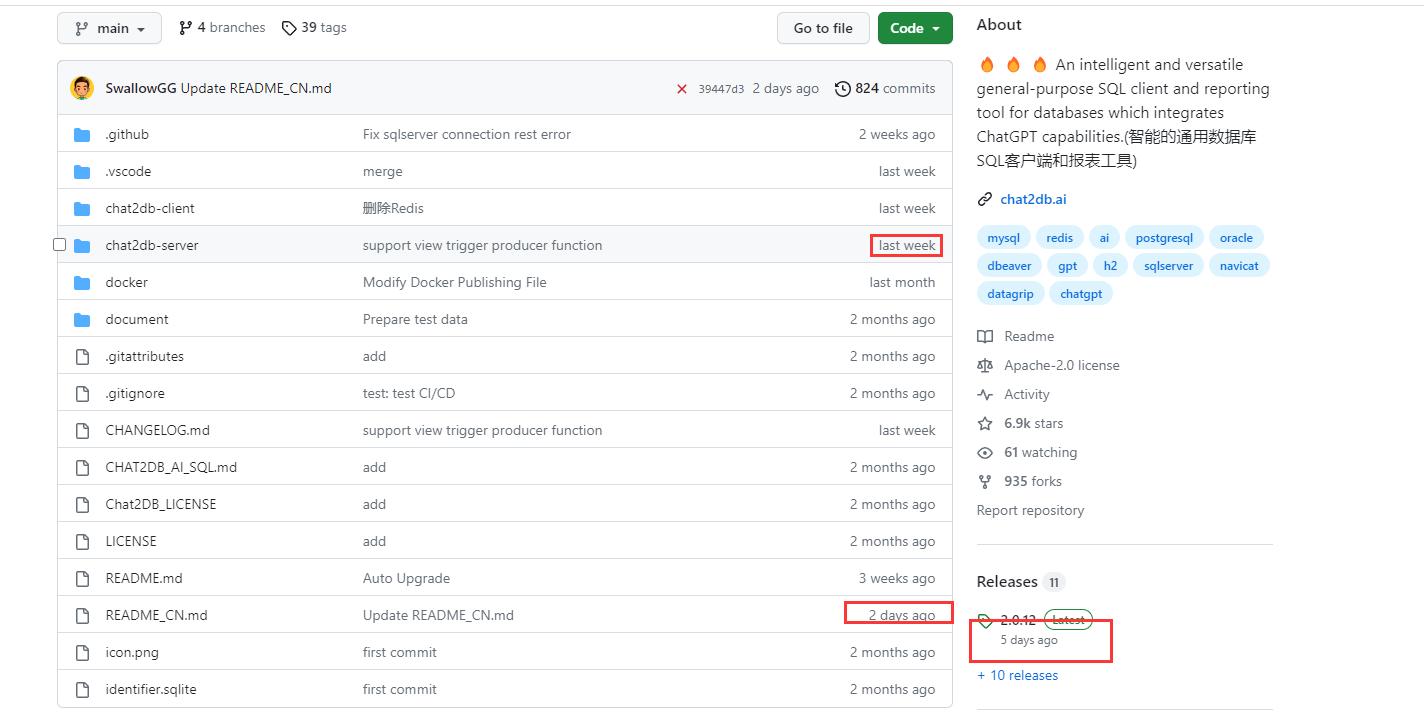Open commit hash 39447d3
This screenshot has width=1424, height=720.
pos(721,89)
